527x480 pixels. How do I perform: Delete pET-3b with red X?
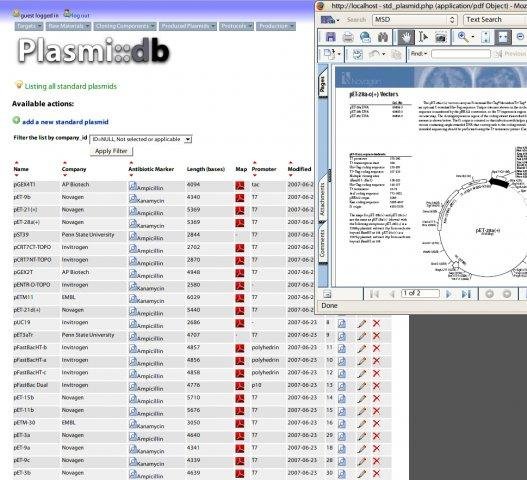coord(376,474)
